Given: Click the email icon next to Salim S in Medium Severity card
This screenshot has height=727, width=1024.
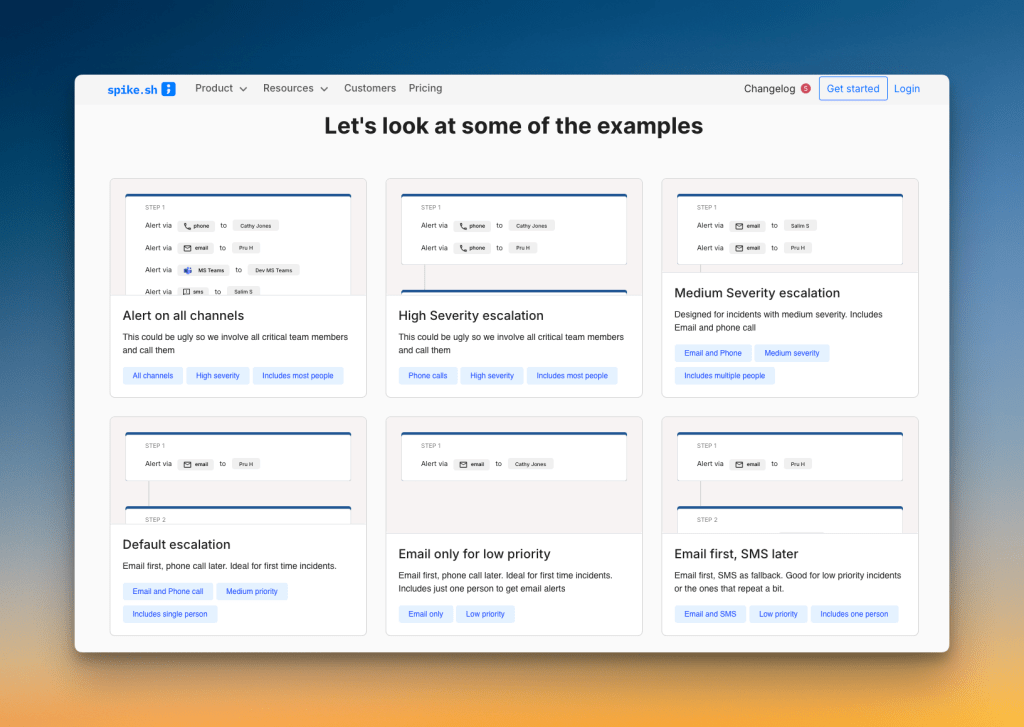Looking at the screenshot, I should click(x=739, y=226).
